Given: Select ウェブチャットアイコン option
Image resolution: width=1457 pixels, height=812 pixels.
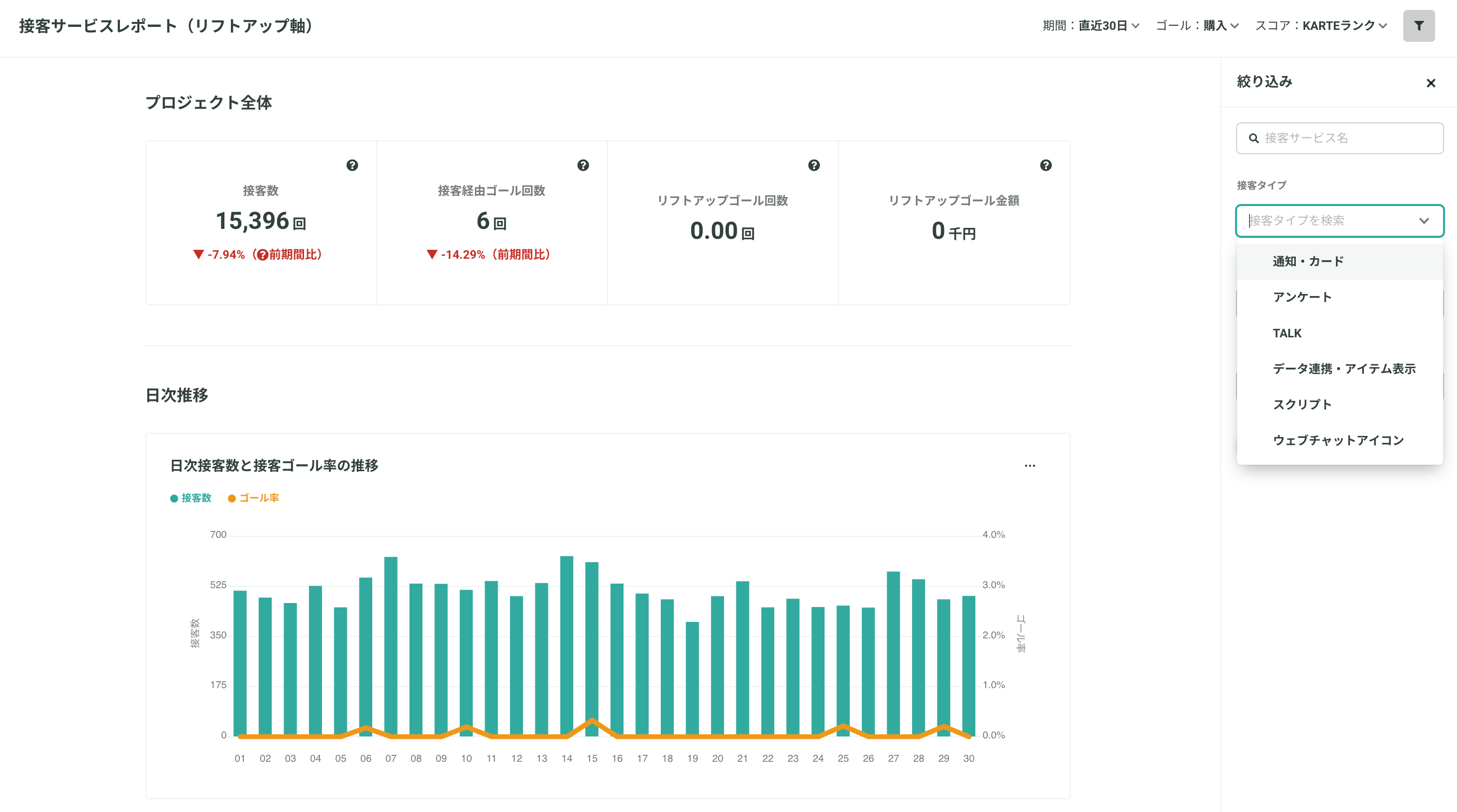Looking at the screenshot, I should [1340, 440].
